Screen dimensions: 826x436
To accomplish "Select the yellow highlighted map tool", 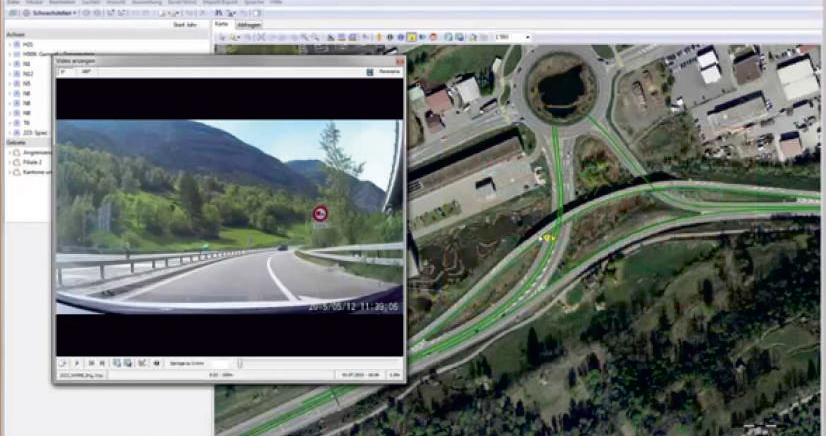I will pyautogui.click(x=411, y=37).
